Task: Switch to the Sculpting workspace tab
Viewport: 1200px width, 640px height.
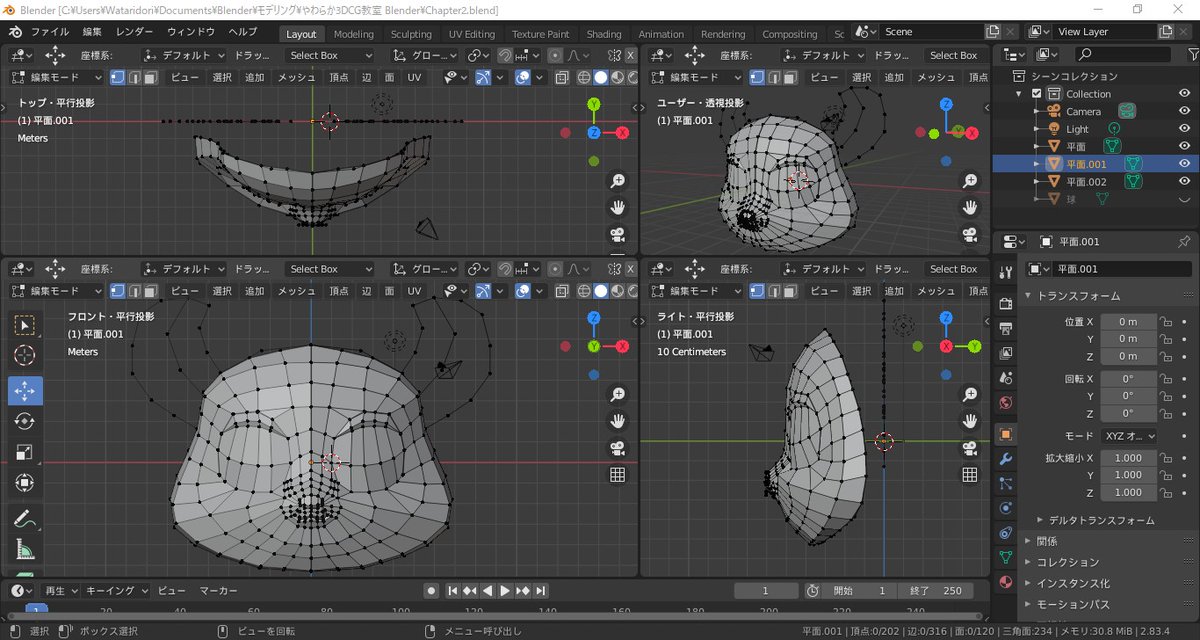Action: pos(411,34)
